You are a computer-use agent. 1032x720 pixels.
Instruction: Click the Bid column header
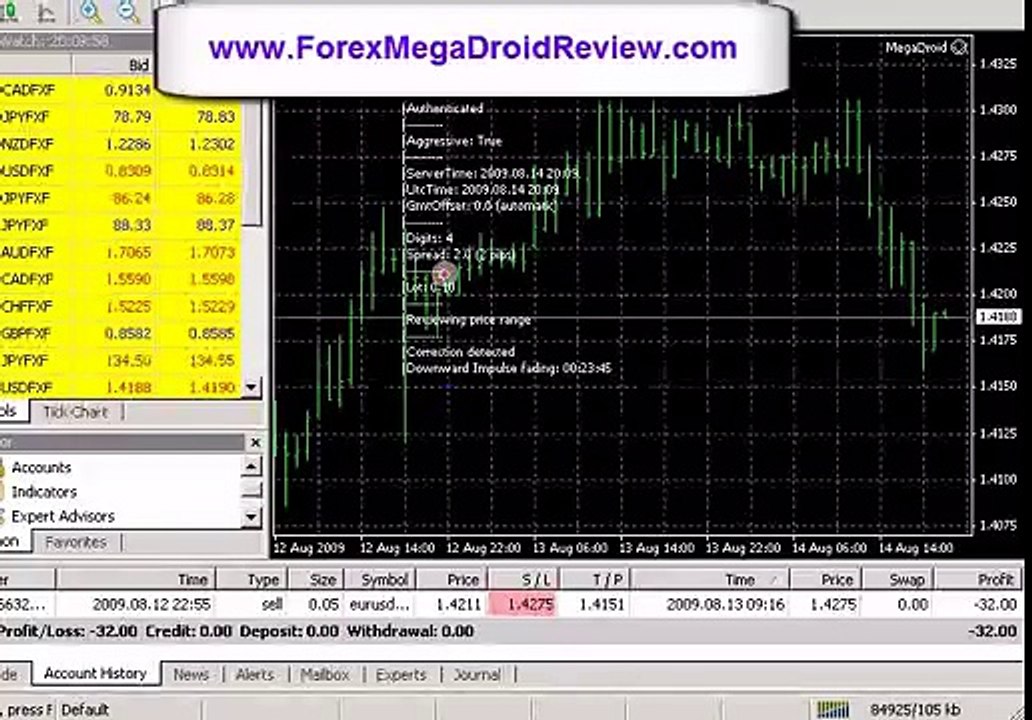pos(113,64)
